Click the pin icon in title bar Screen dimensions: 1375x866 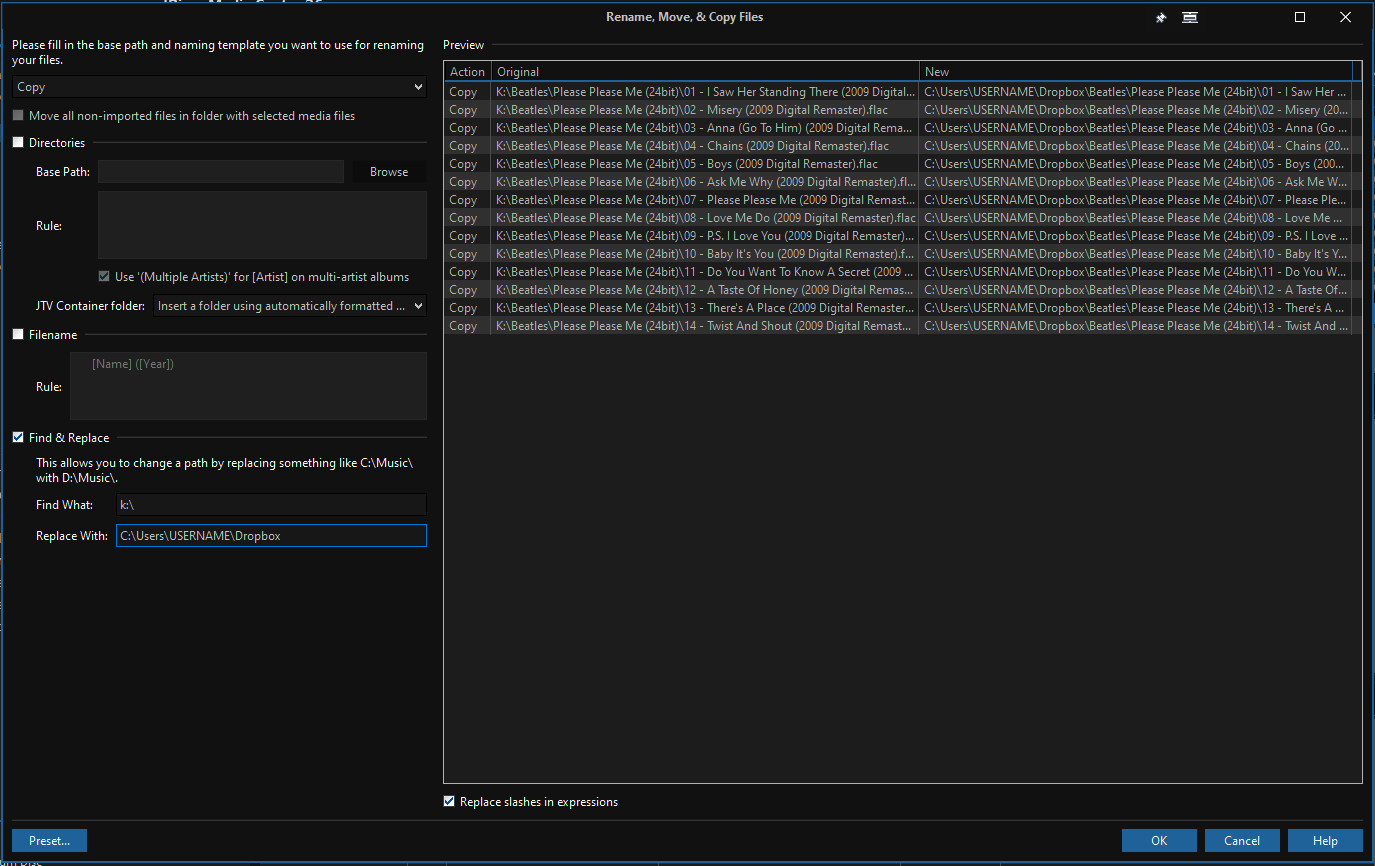pos(1161,18)
